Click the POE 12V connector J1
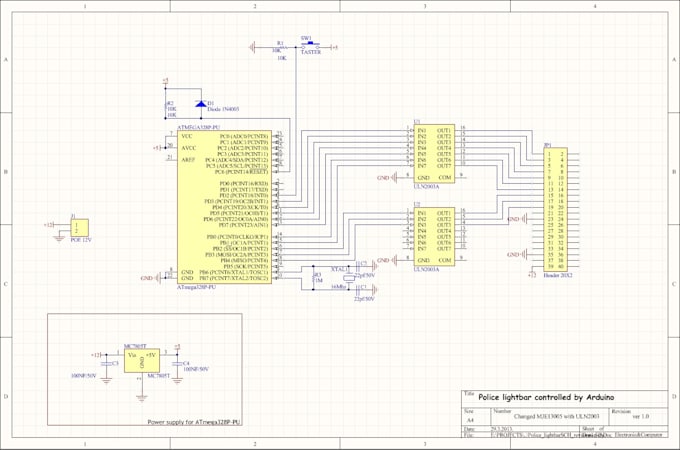 click(79, 228)
